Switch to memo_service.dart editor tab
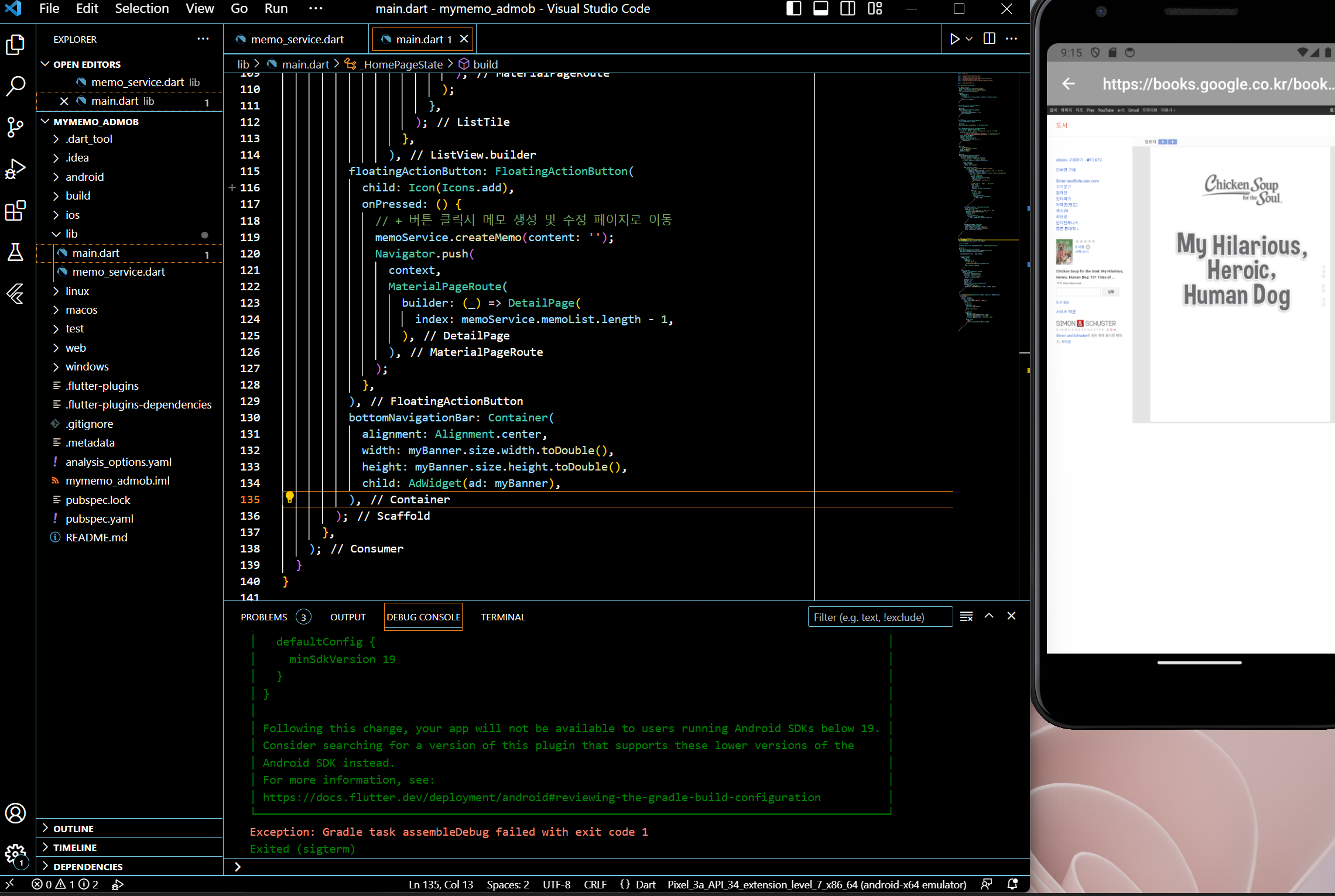The image size is (1335, 896). pos(297,39)
